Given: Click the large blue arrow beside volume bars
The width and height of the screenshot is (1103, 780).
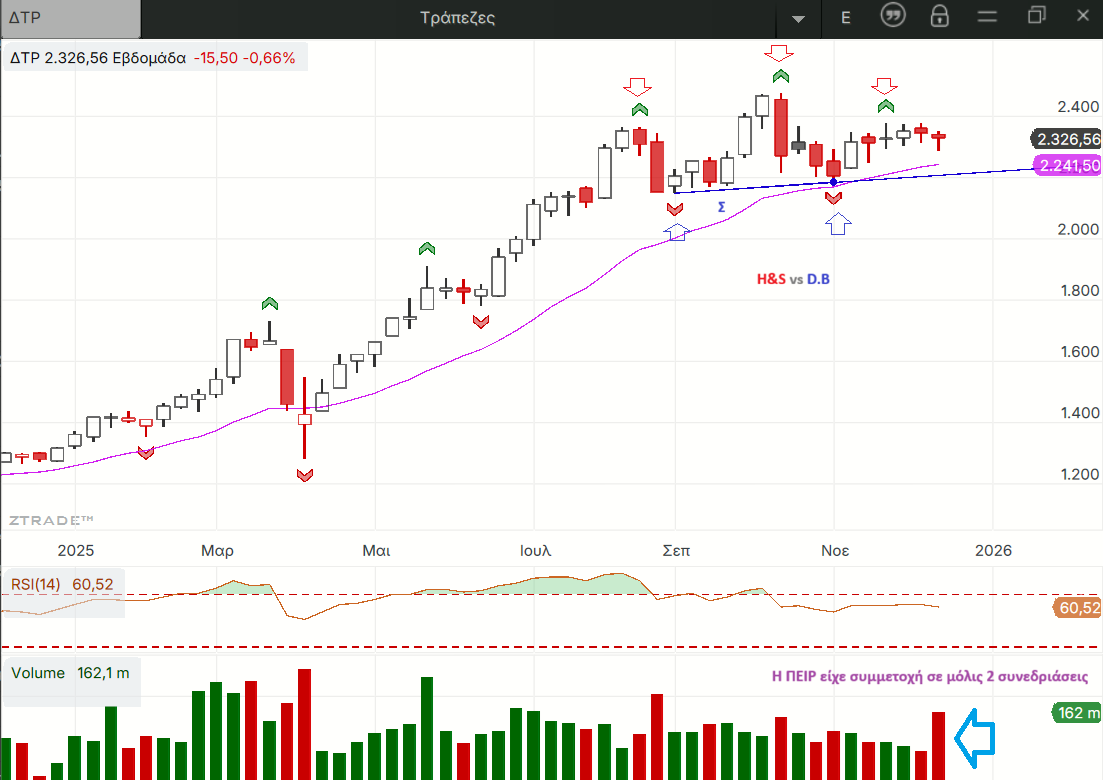Looking at the screenshot, I should [975, 736].
